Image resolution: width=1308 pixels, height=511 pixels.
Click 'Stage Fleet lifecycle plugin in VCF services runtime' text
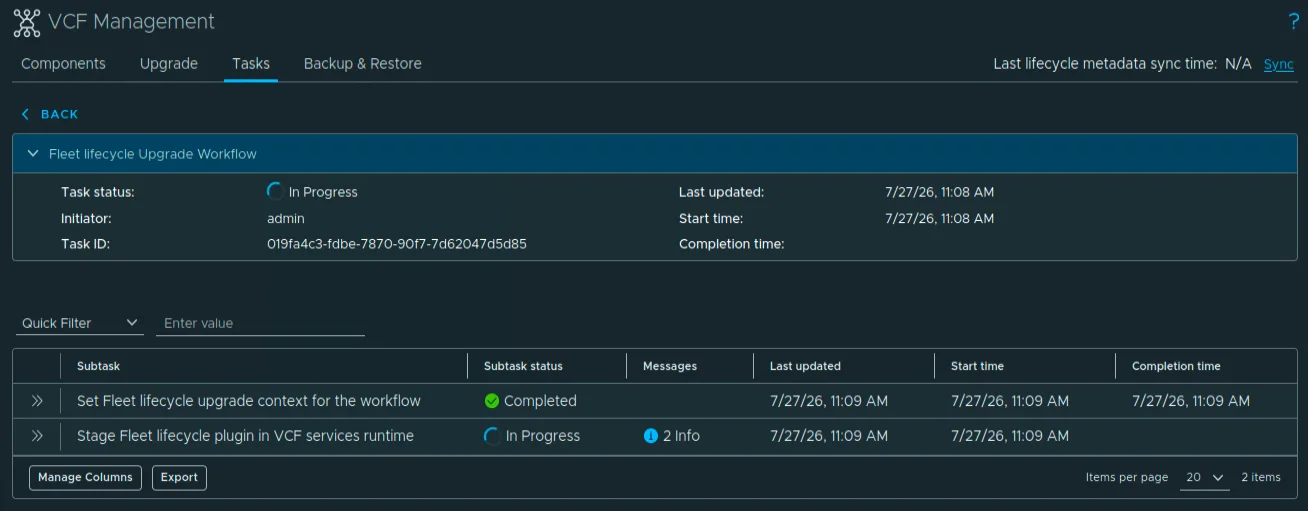point(245,436)
